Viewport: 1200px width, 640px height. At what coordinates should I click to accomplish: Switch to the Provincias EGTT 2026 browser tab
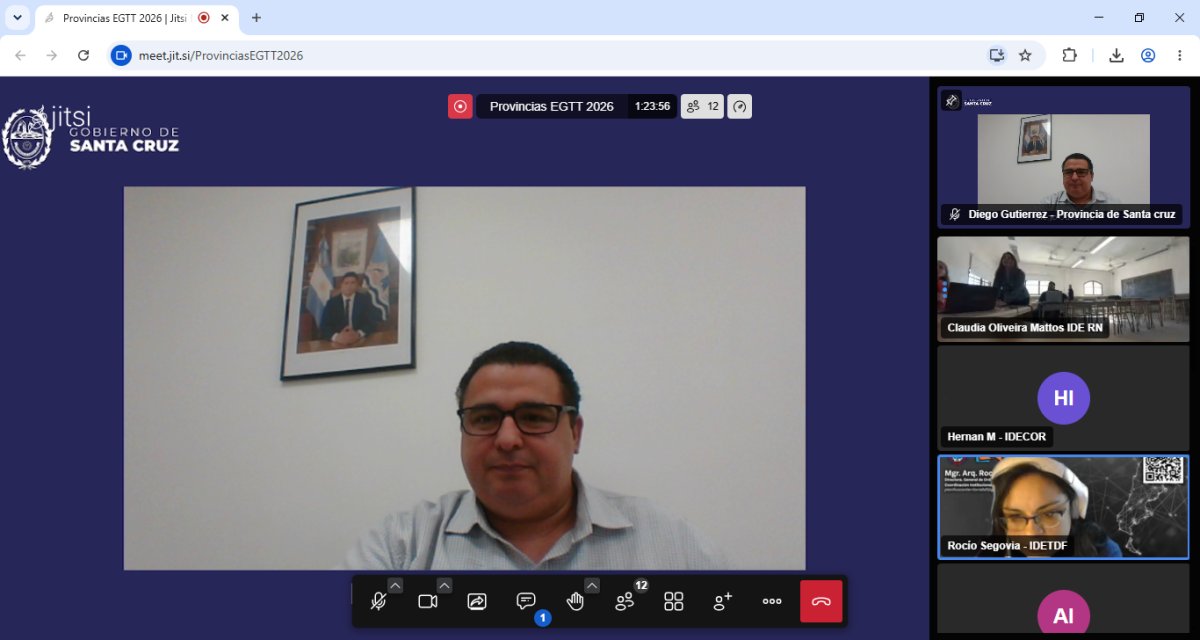[x=125, y=18]
